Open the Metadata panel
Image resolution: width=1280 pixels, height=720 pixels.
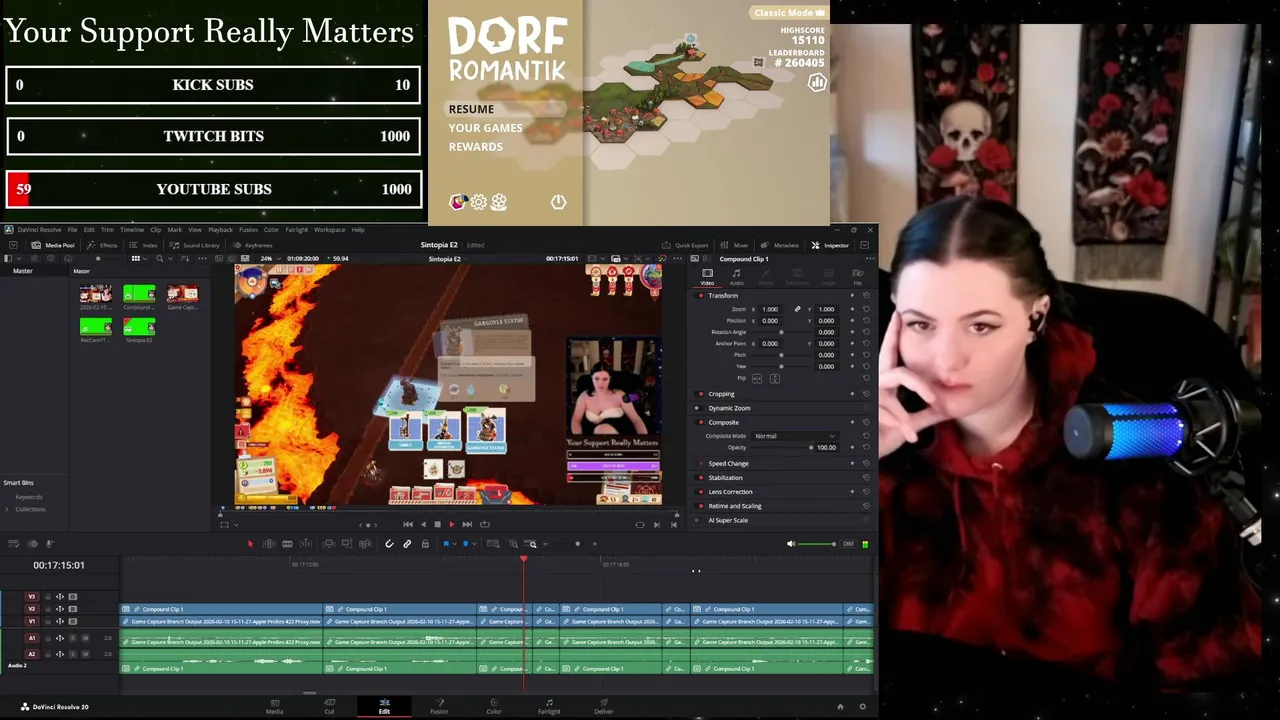[x=779, y=245]
